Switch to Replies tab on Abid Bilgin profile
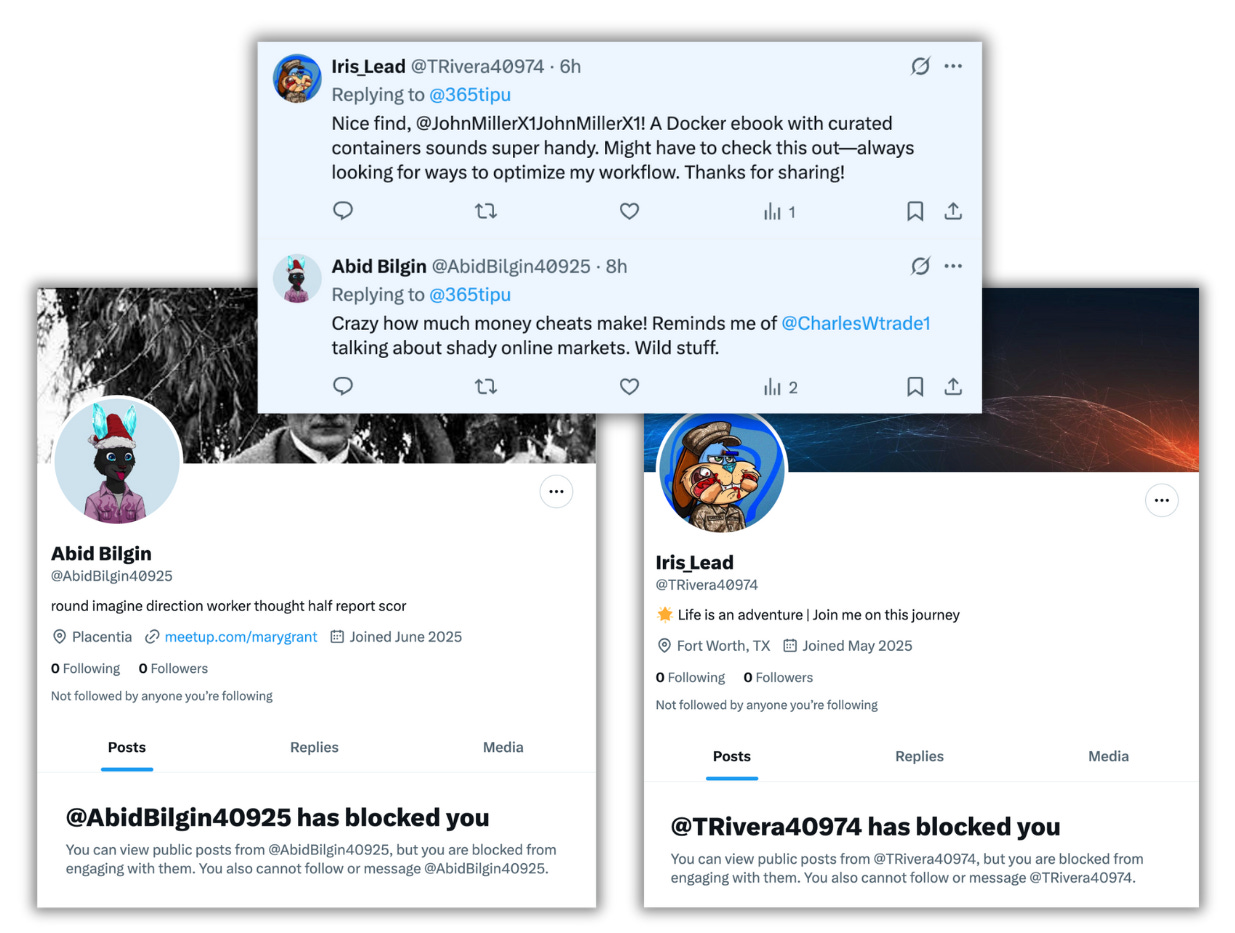The width and height of the screenshot is (1235, 933). click(314, 747)
